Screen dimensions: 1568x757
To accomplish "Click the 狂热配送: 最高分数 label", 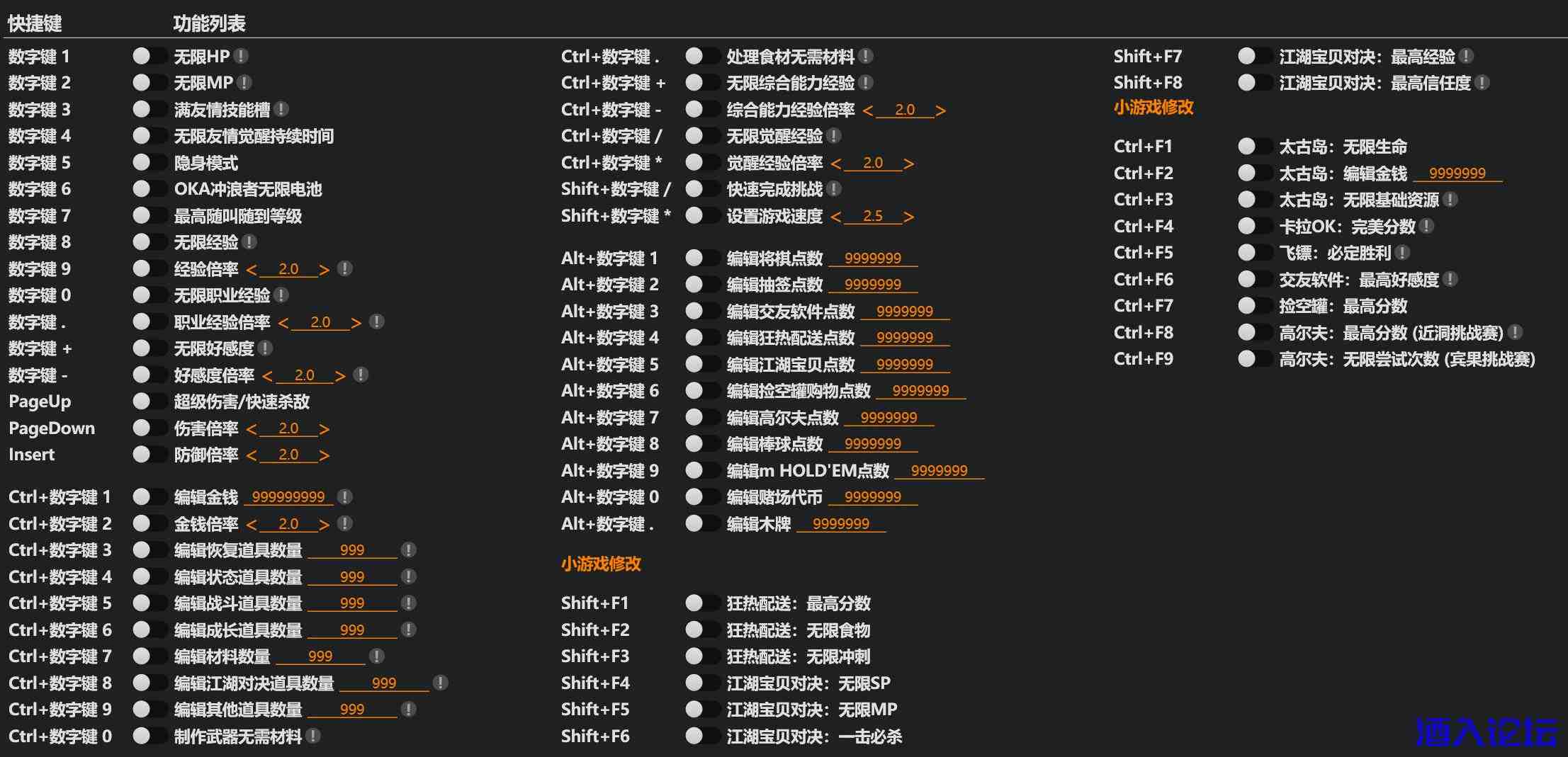I will 799,603.
